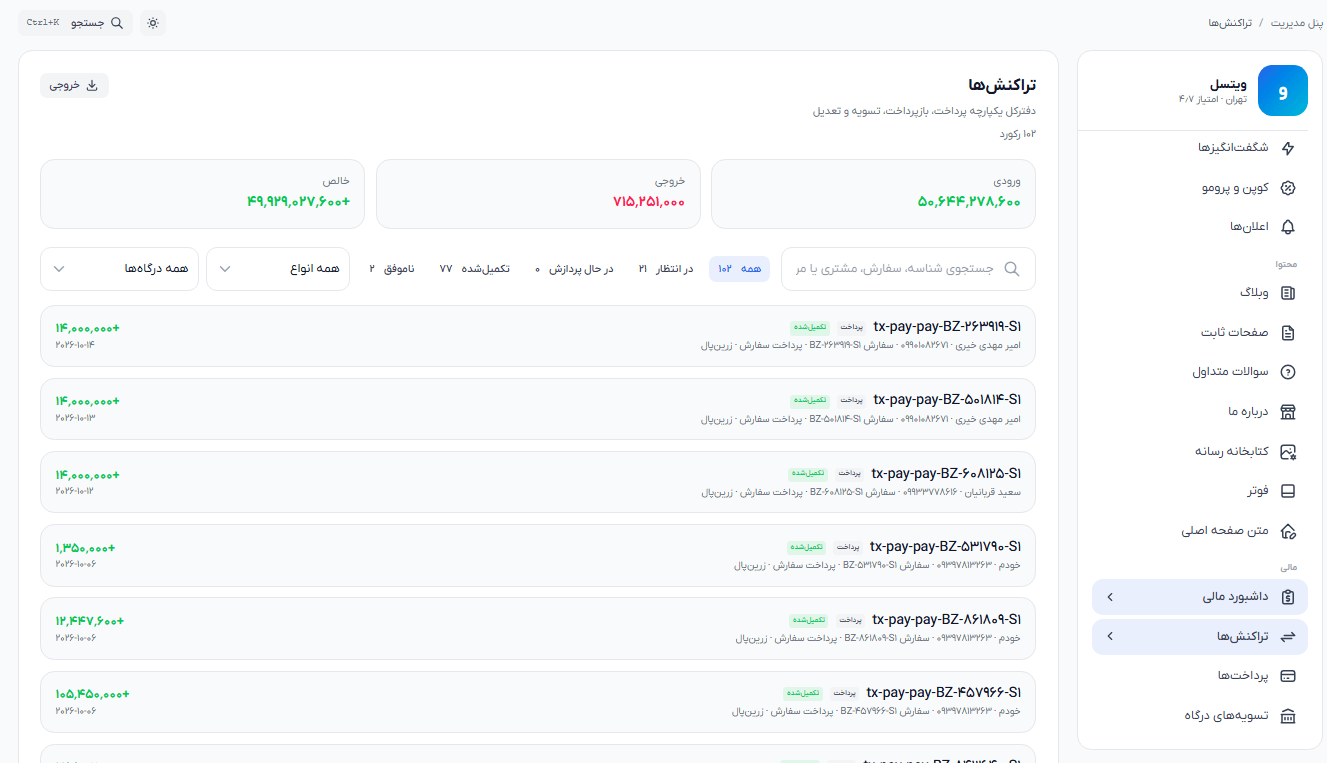Open the همه انواع type dropdown

click(x=278, y=269)
